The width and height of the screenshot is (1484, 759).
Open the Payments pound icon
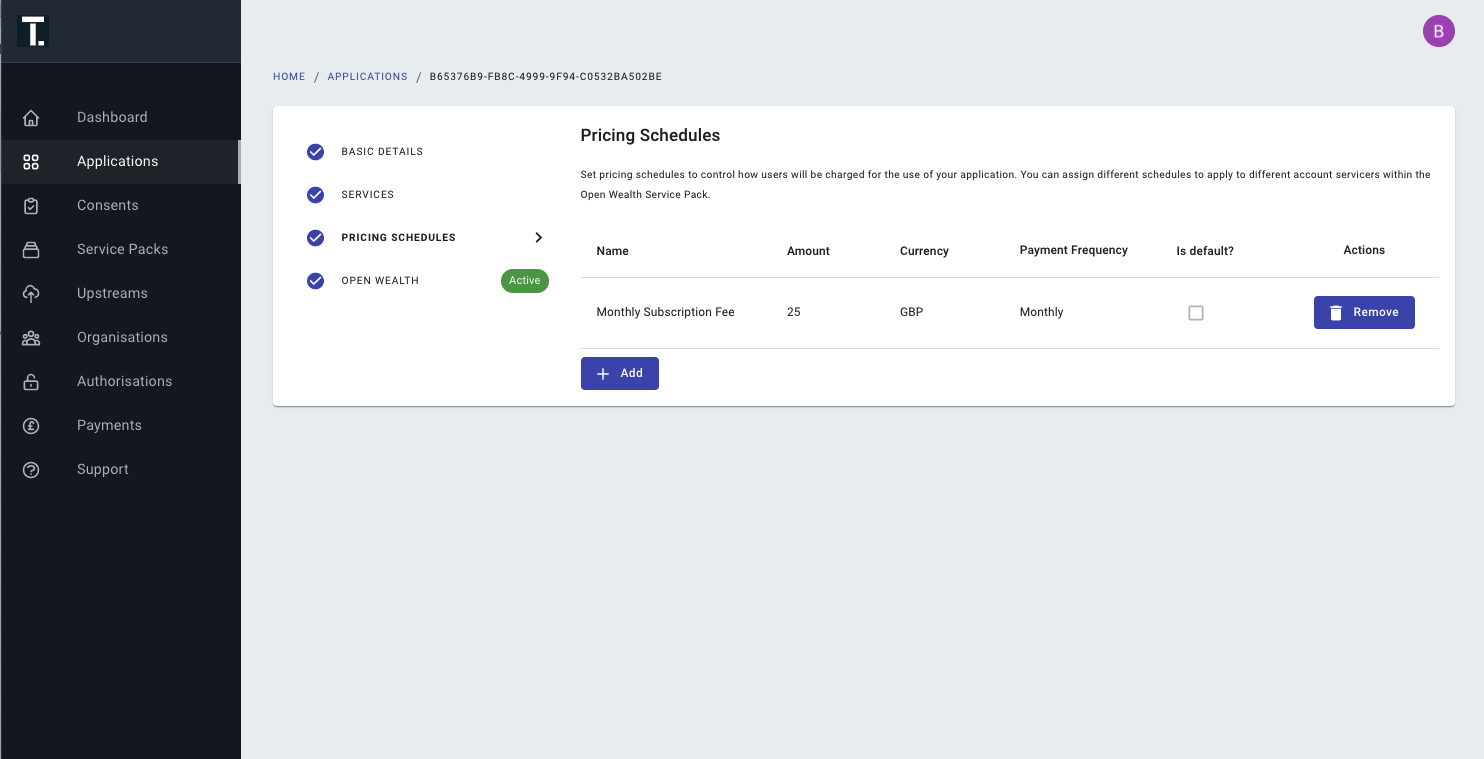31,426
